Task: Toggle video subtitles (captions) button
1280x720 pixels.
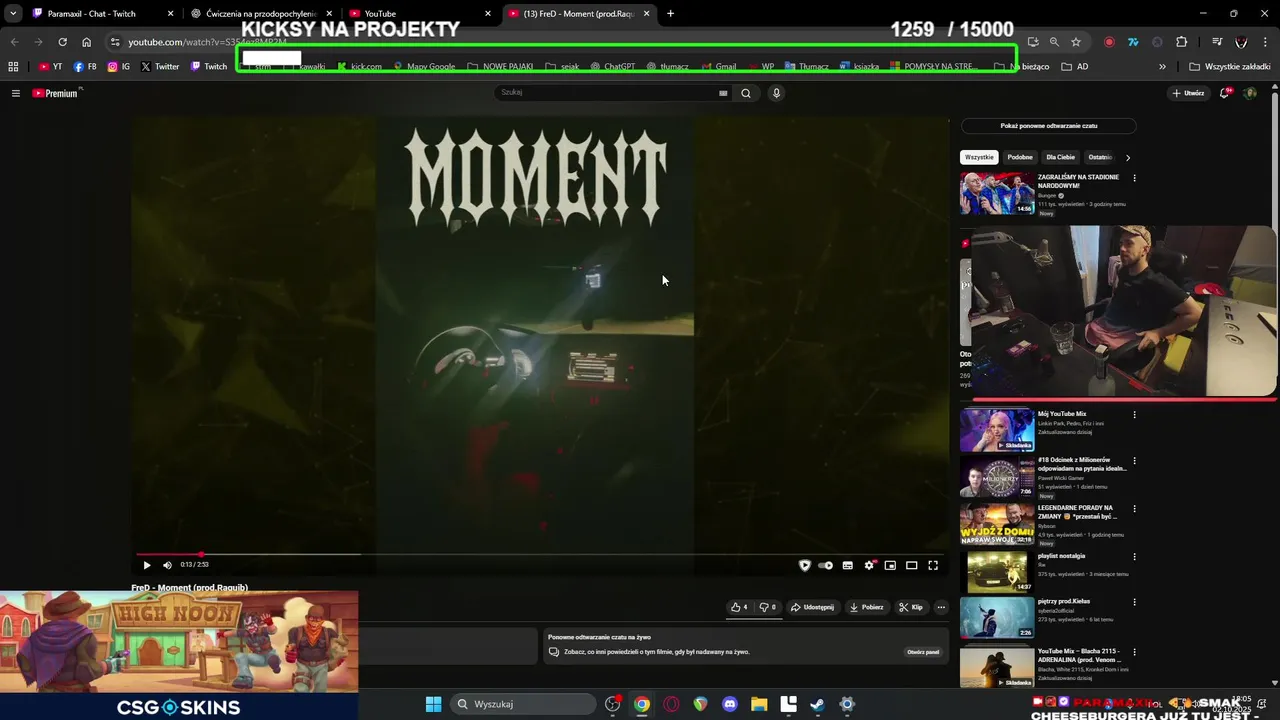Action: click(847, 565)
